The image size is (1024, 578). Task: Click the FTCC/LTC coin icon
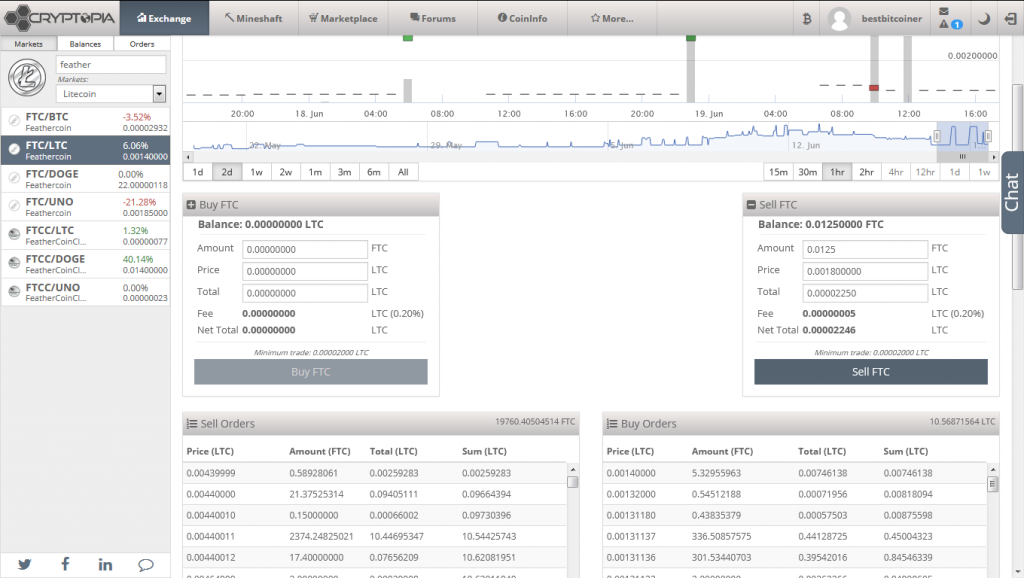click(14, 234)
